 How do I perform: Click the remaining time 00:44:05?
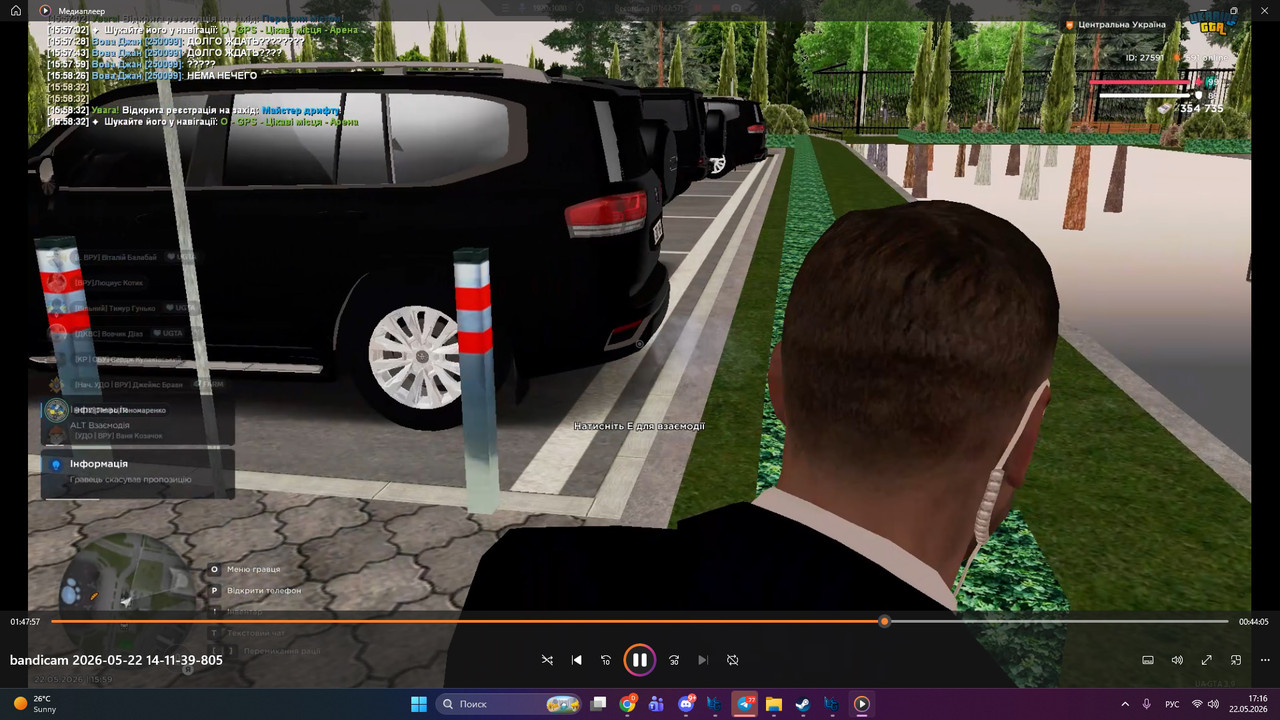coord(1254,622)
